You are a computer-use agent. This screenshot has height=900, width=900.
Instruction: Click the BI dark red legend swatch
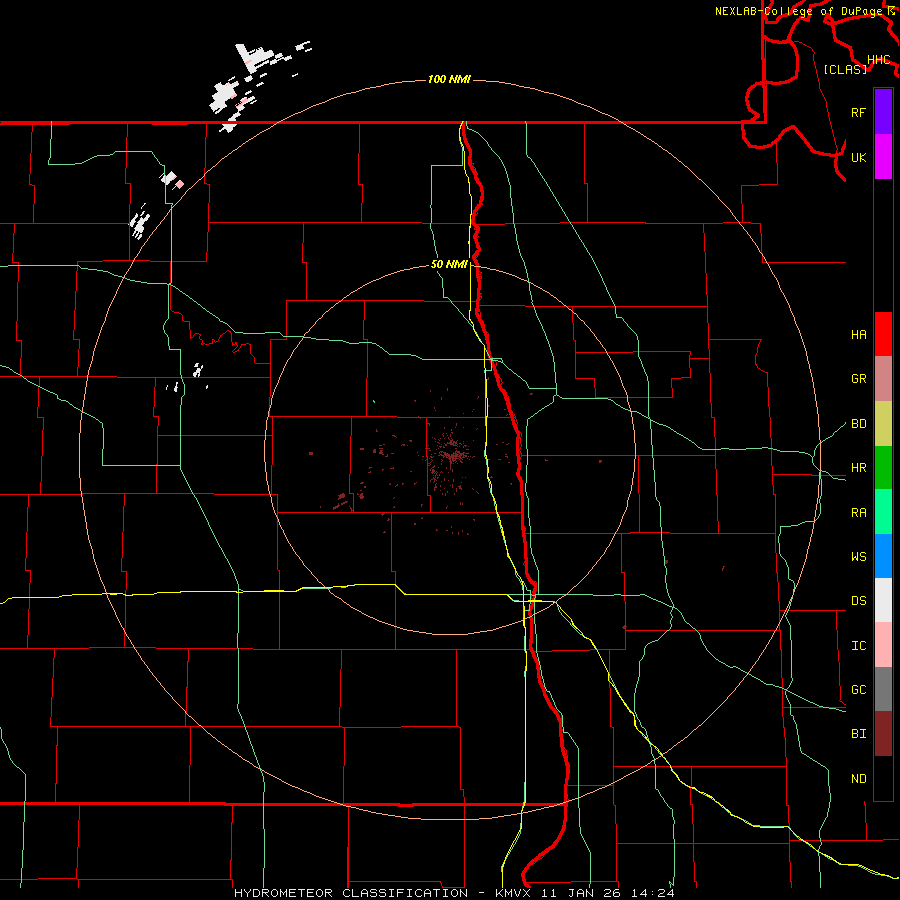[883, 734]
